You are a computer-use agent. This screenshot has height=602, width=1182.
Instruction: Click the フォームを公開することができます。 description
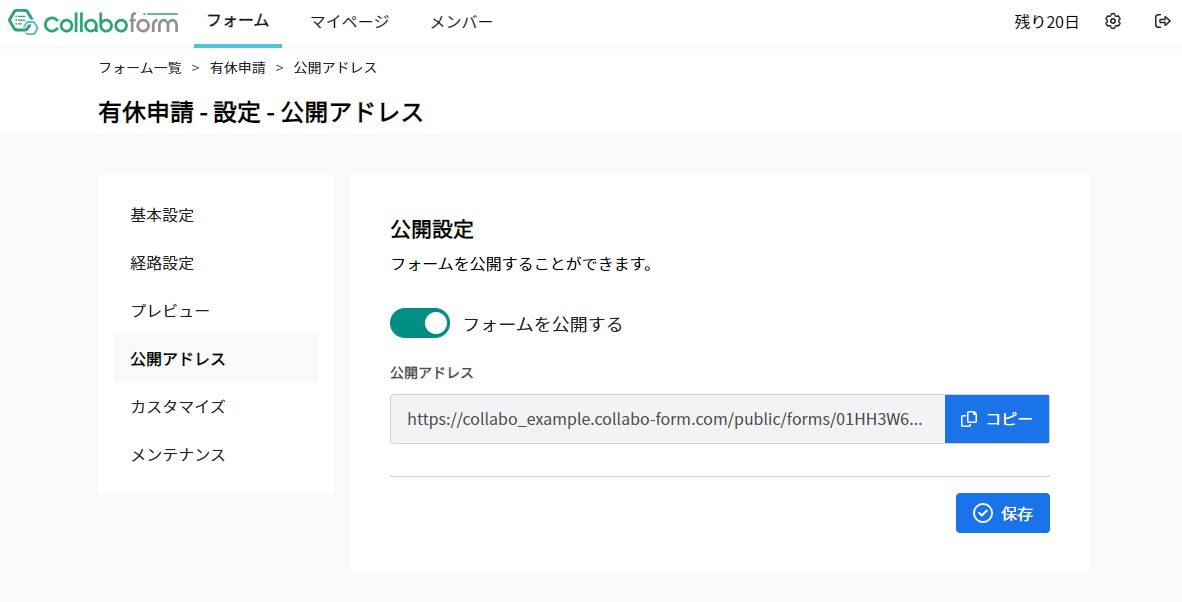click(522, 264)
